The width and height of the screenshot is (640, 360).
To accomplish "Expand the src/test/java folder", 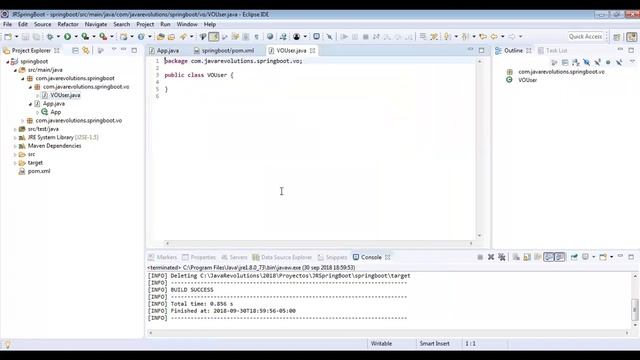I will [15, 129].
